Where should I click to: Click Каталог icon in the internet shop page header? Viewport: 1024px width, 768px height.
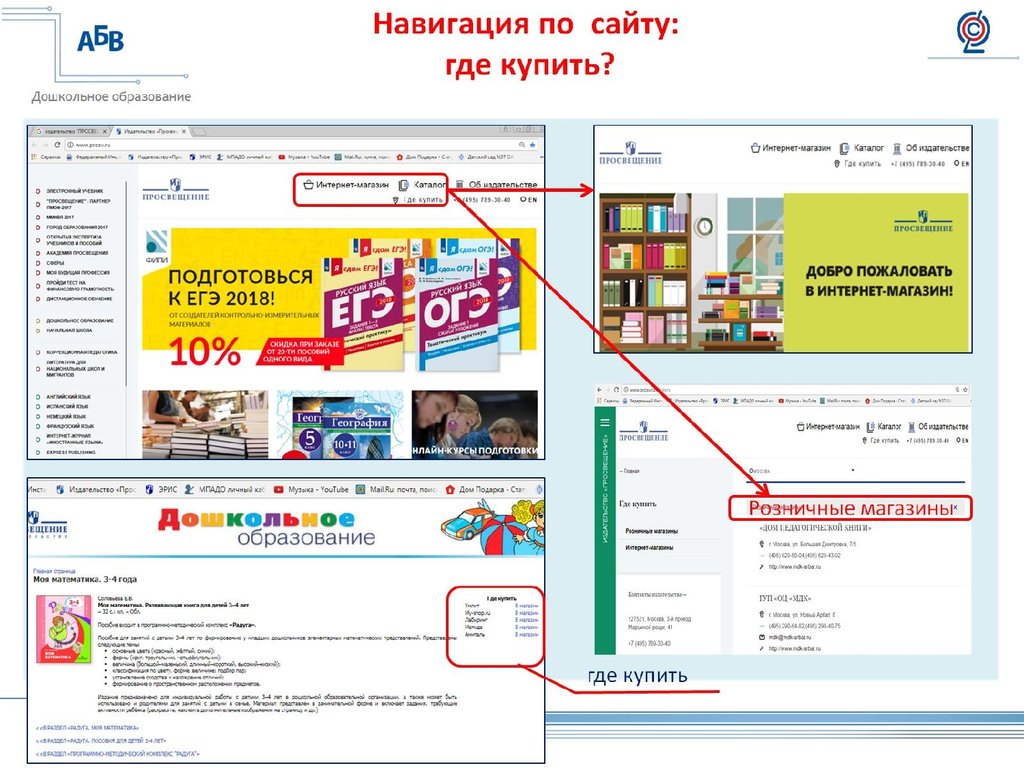pyautogui.click(x=844, y=148)
